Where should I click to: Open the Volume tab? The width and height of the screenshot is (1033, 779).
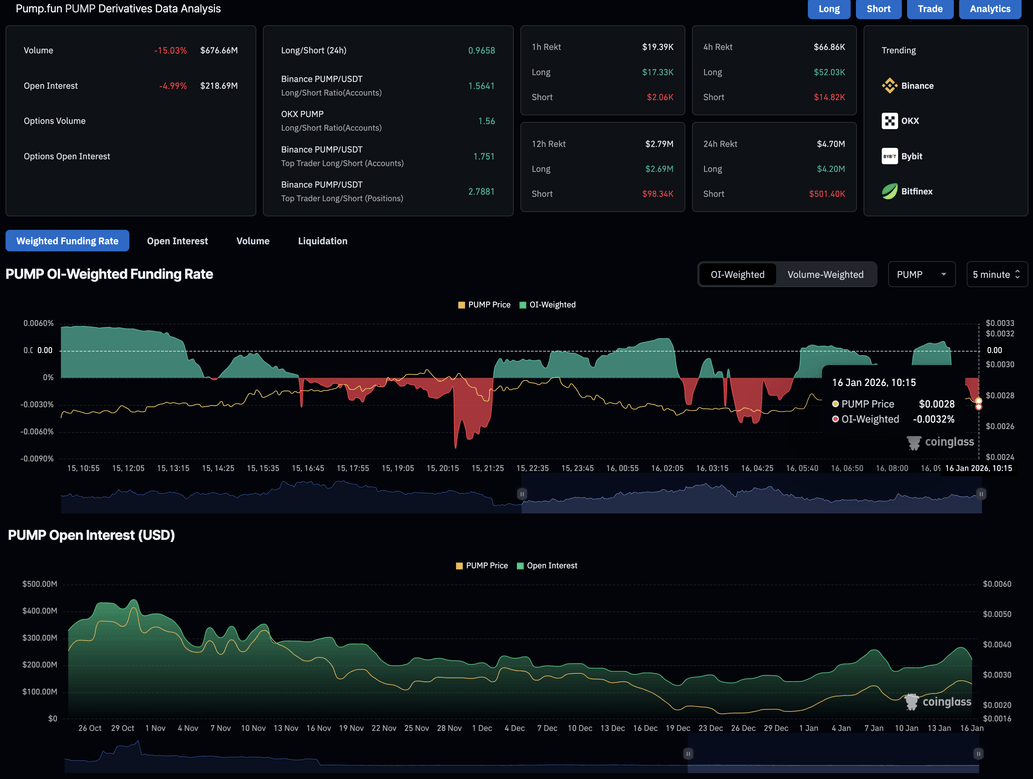(x=253, y=240)
